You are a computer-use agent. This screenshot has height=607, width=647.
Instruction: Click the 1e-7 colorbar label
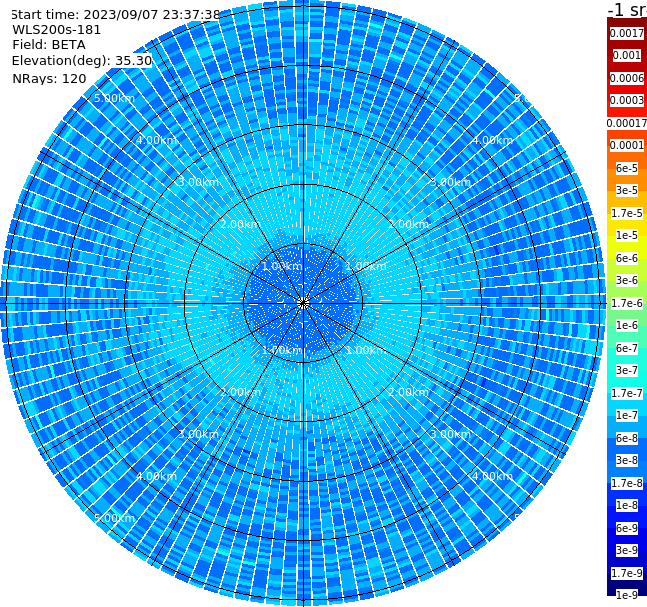627,415
